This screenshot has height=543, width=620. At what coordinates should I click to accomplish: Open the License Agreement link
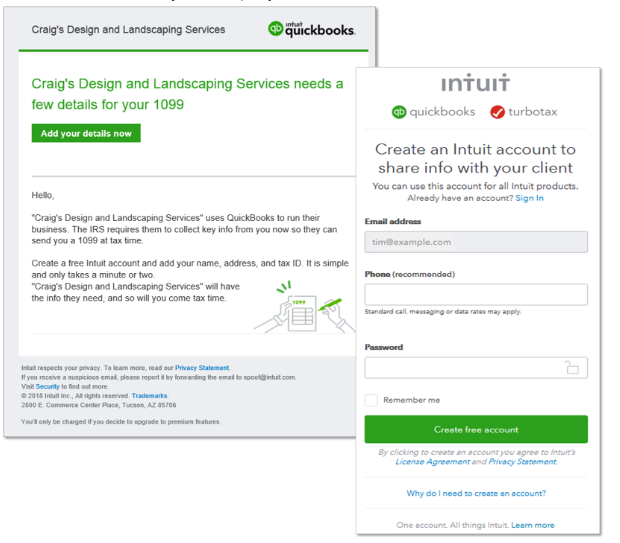click(x=433, y=462)
